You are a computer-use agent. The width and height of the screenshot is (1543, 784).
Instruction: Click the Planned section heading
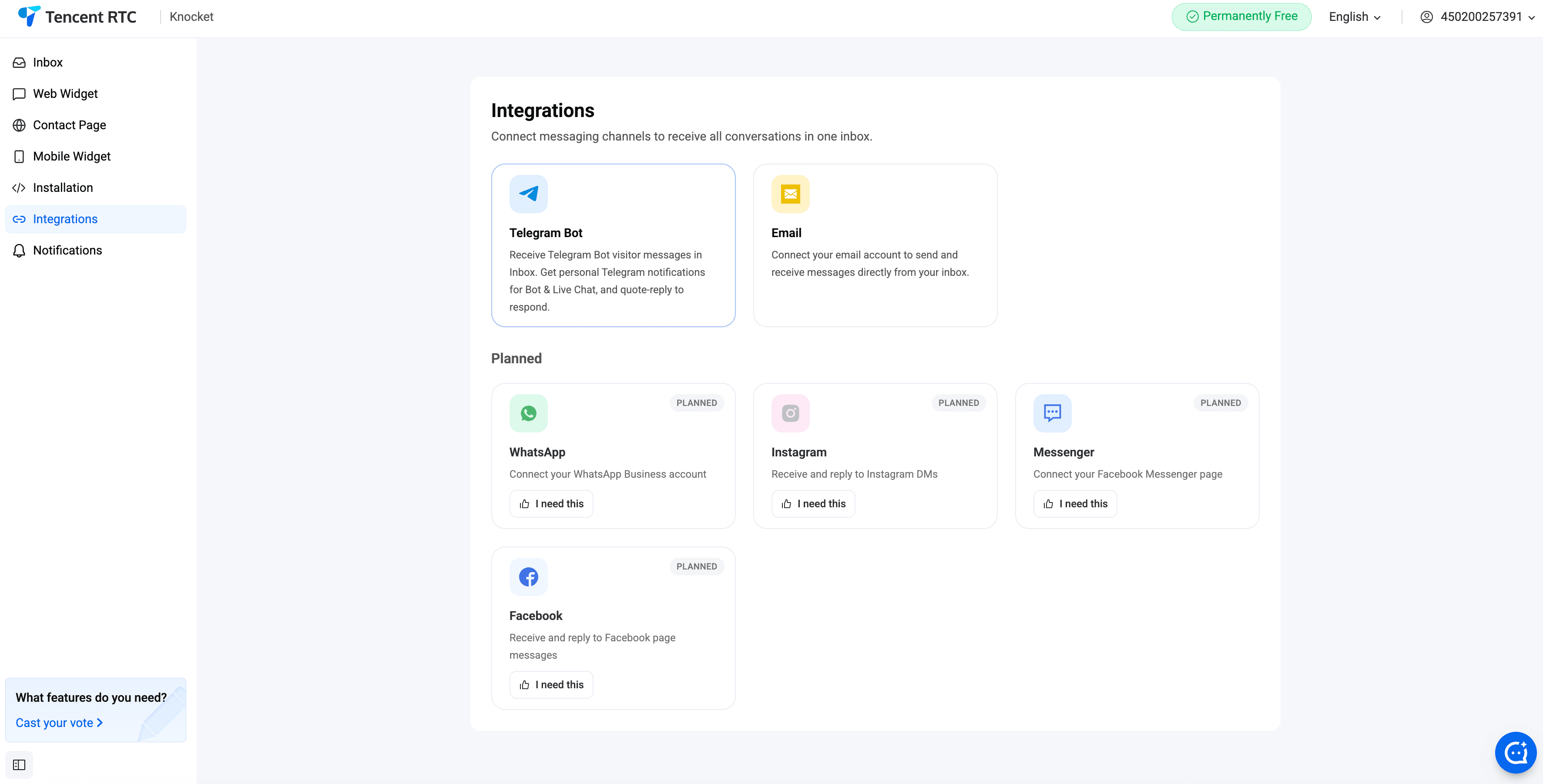pyautogui.click(x=517, y=359)
